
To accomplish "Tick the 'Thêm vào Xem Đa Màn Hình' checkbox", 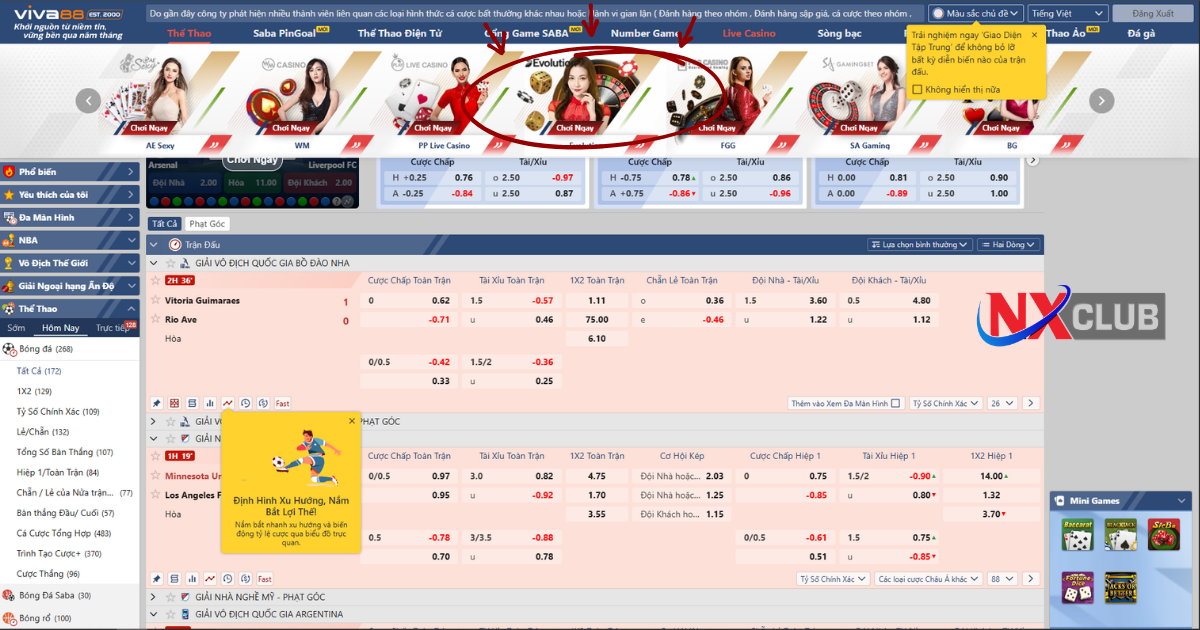I will 895,403.
